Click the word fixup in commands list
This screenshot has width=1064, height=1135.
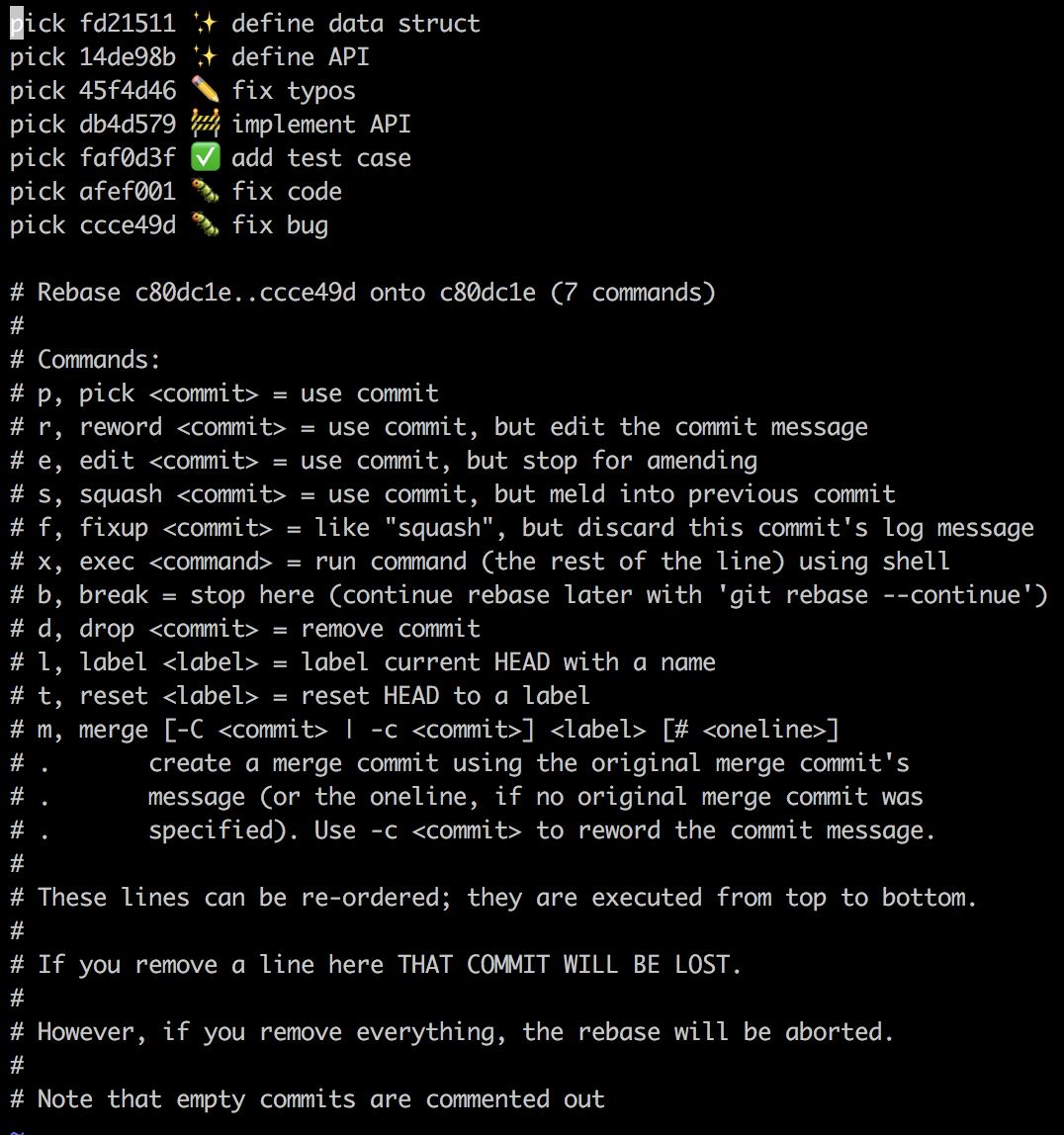[x=114, y=528]
